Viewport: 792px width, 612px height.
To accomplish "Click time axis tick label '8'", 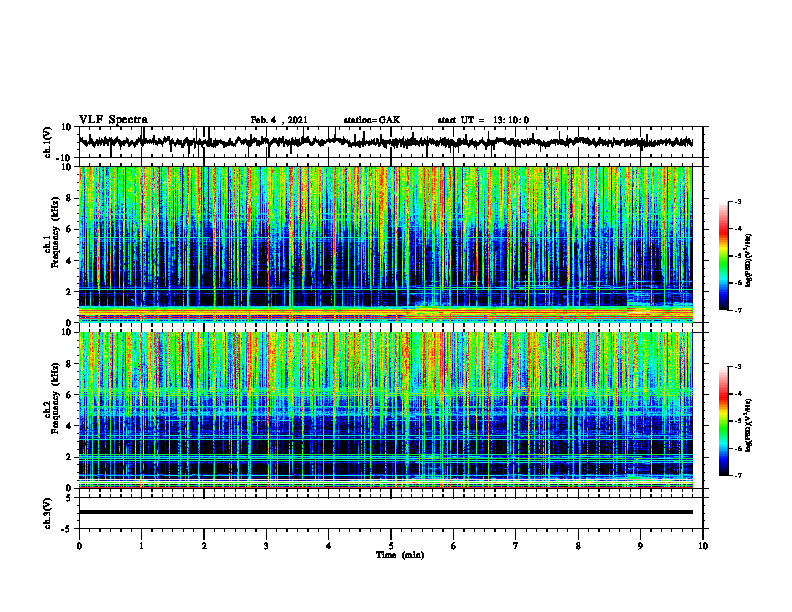I will tap(578, 546).
